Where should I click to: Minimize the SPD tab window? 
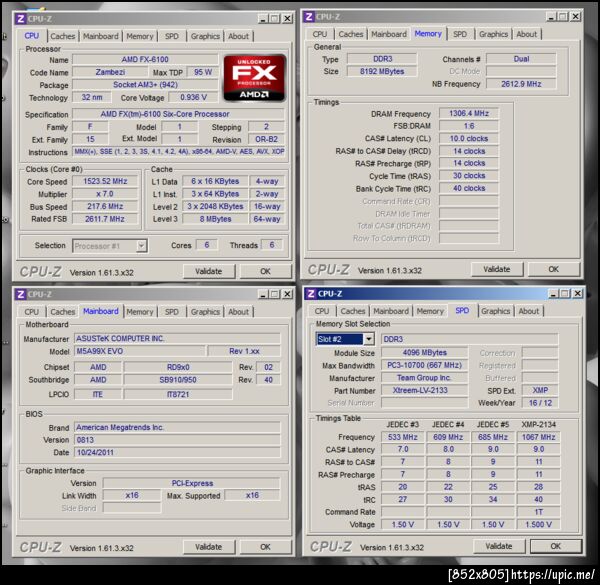553,293
